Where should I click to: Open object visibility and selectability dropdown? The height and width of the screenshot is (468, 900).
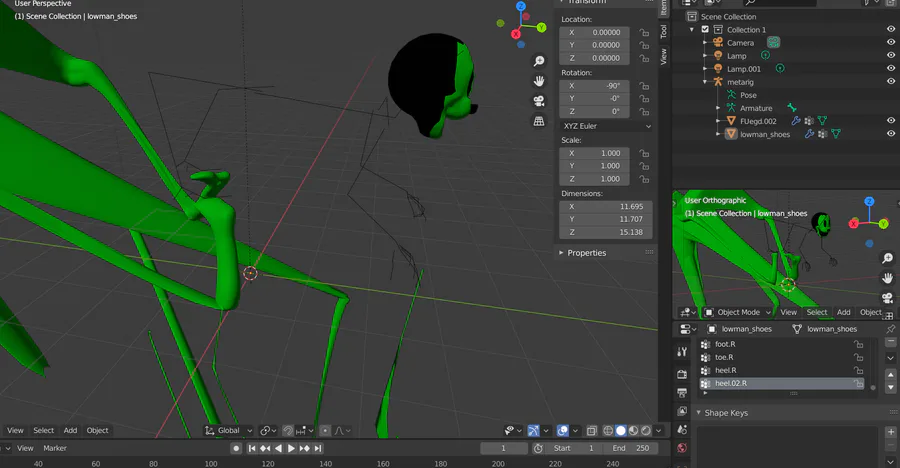(x=511, y=430)
